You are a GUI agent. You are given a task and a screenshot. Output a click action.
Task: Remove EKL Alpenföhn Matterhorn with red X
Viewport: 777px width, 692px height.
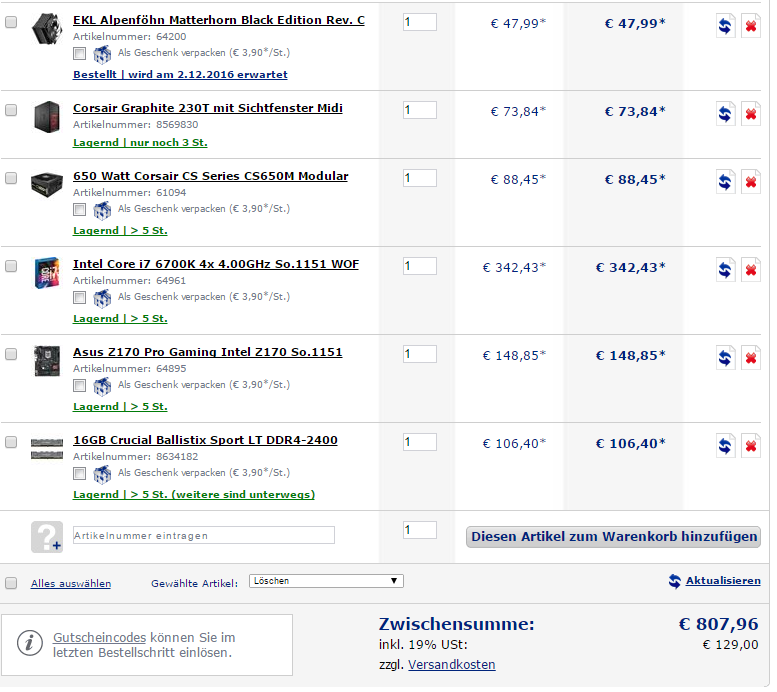pos(751,26)
